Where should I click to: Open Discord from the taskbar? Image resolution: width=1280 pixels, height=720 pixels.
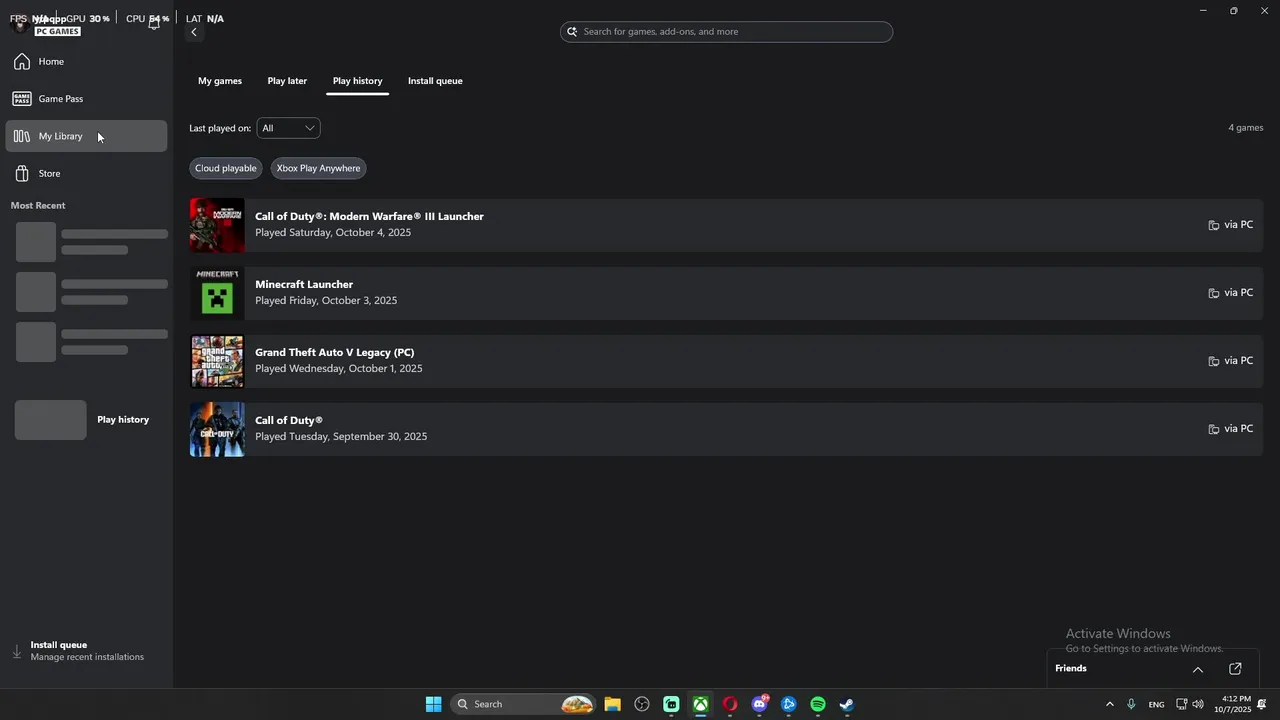[759, 704]
